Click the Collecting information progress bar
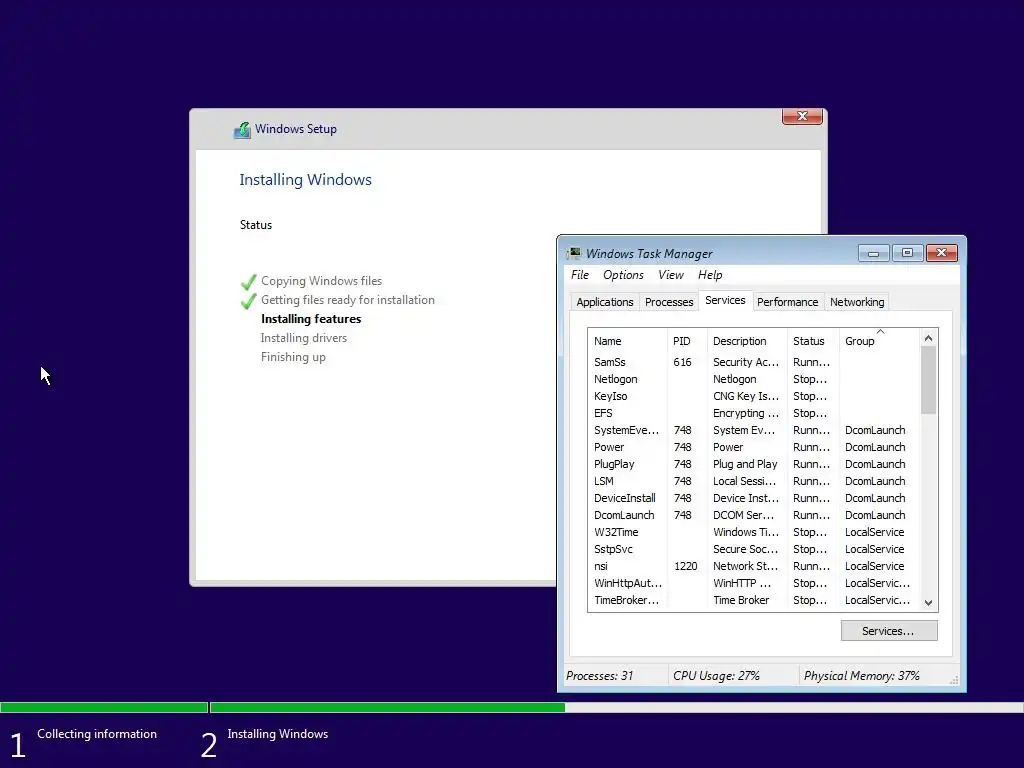 [104, 707]
